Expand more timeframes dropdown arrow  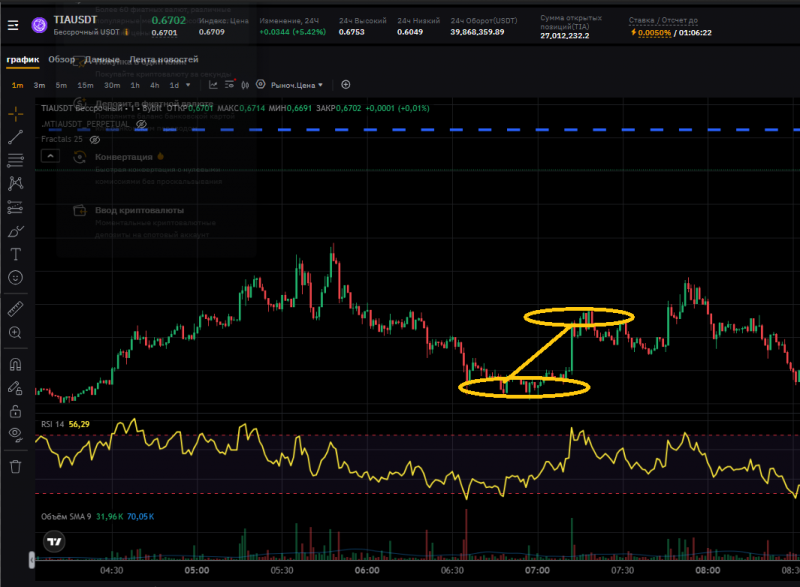188,85
